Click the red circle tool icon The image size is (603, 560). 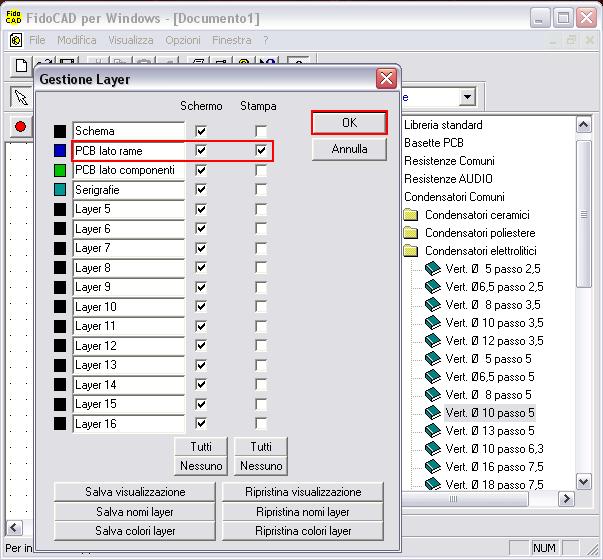20,126
